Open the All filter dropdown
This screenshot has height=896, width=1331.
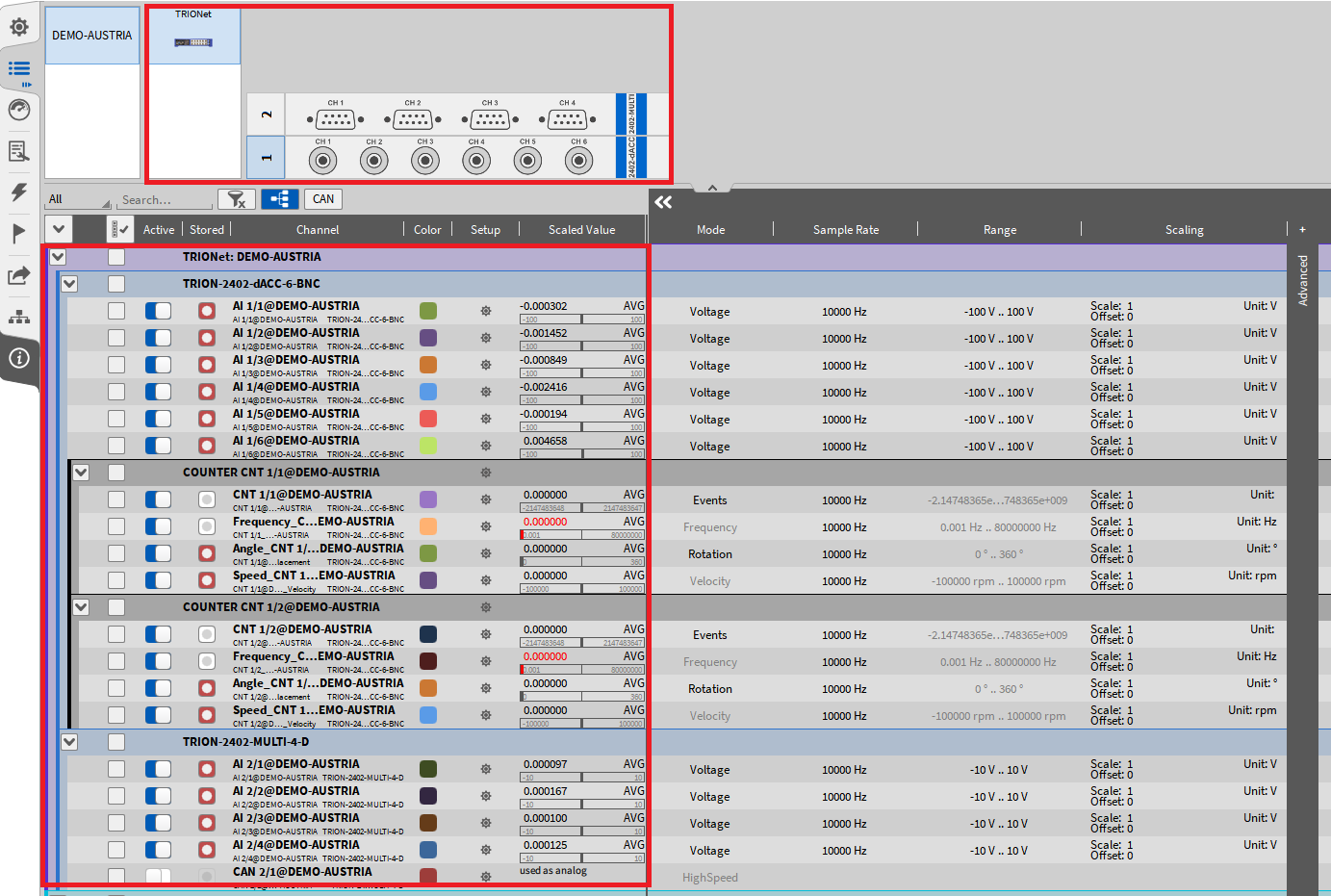pyautogui.click(x=79, y=199)
